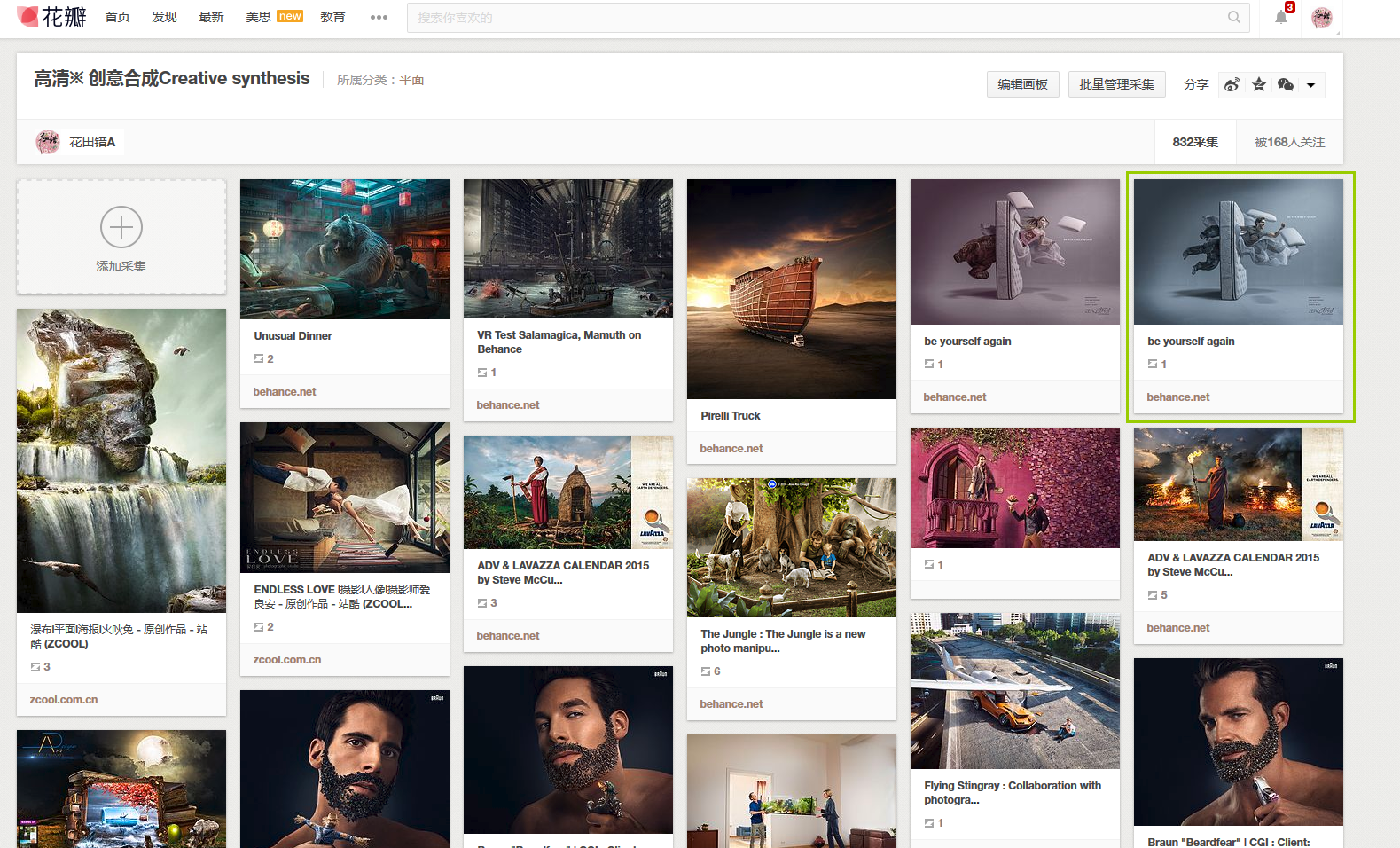Click the search magnifier icon
Viewport: 1400px width, 848px height.
tap(1233, 17)
